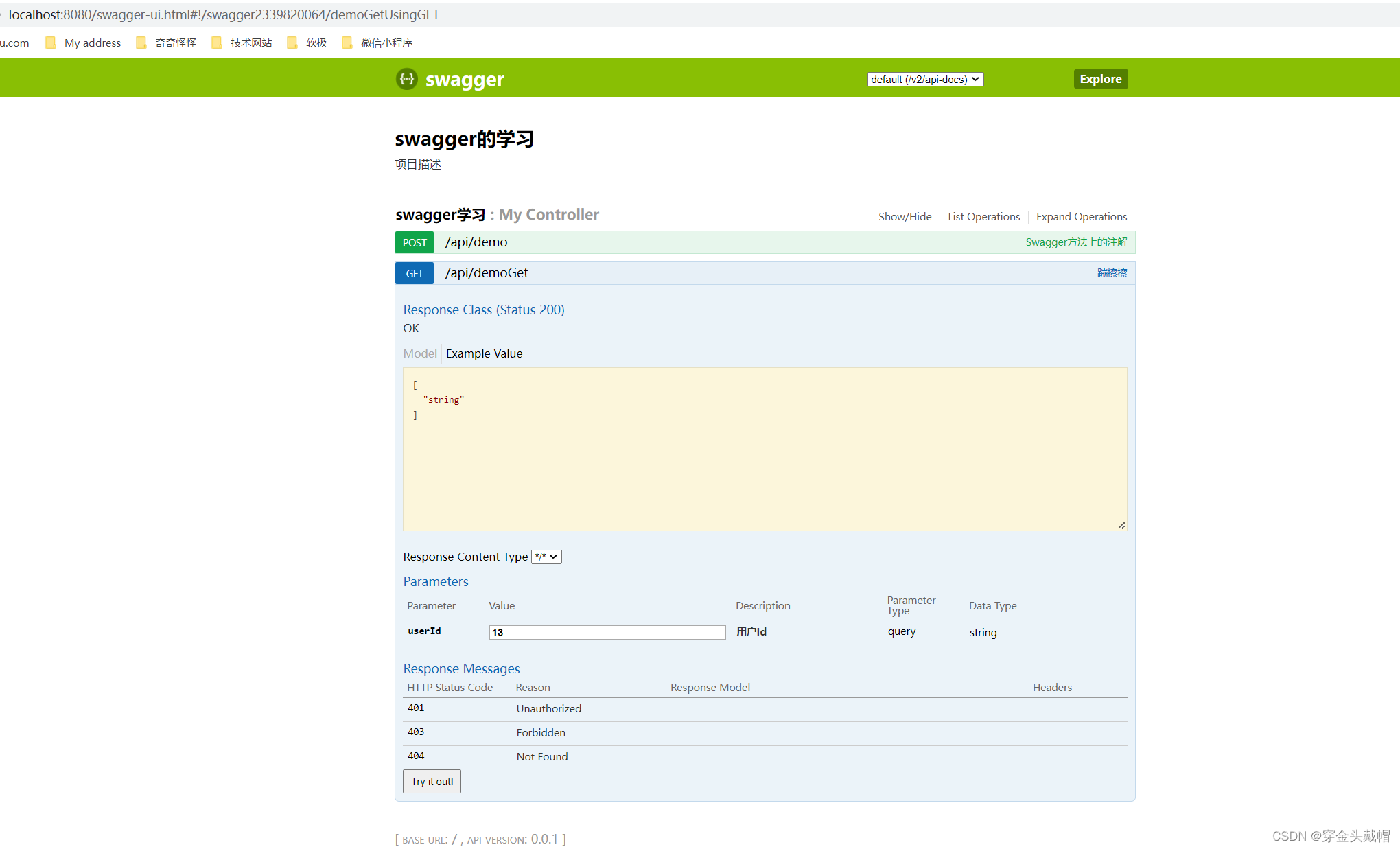Viewport: 1400px width, 849px height.
Task: Open the 技术网站 bookmark folder
Action: pos(250,43)
